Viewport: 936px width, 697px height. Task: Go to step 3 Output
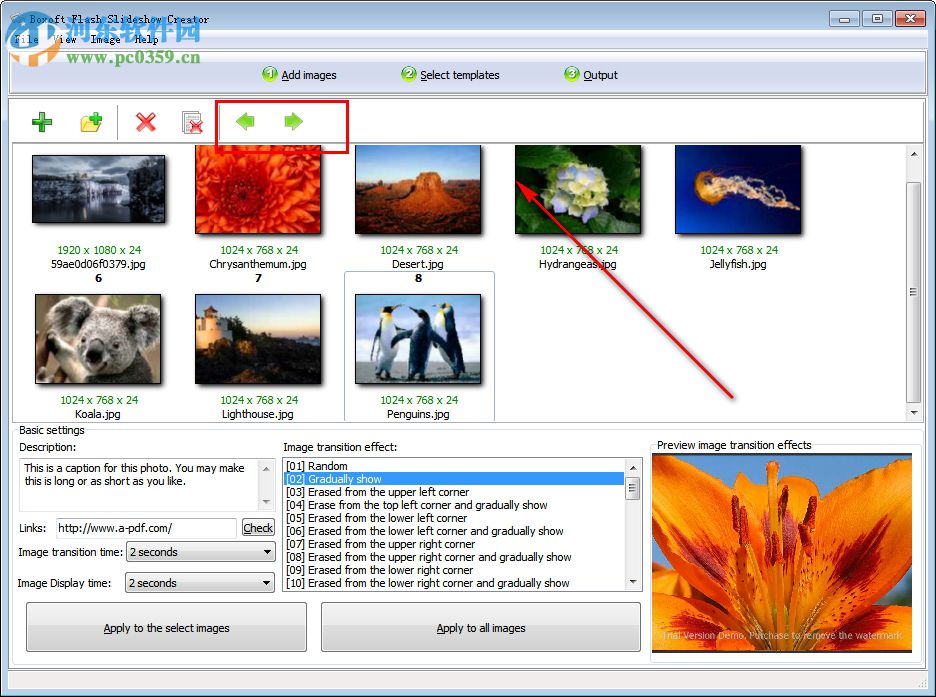coord(591,74)
